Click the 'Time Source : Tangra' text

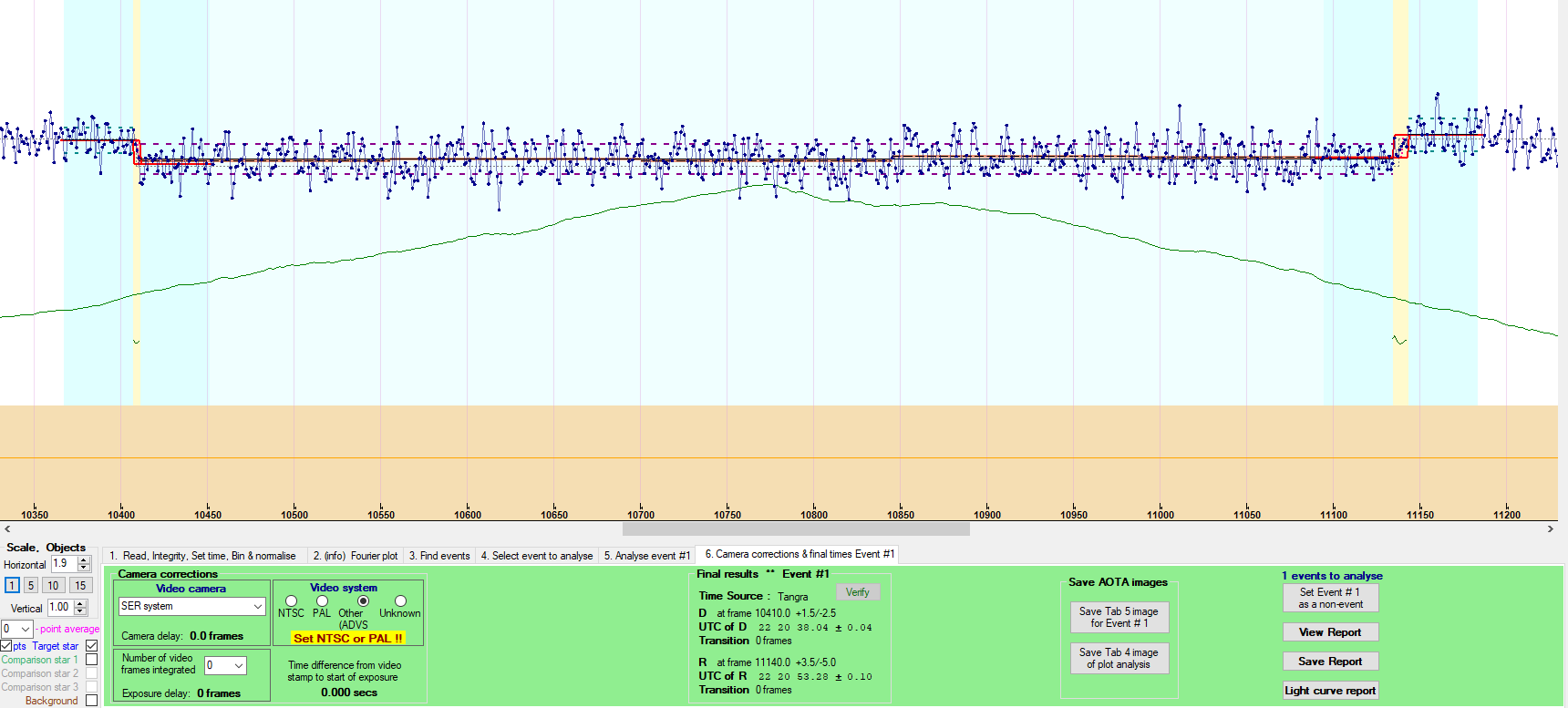tap(753, 596)
